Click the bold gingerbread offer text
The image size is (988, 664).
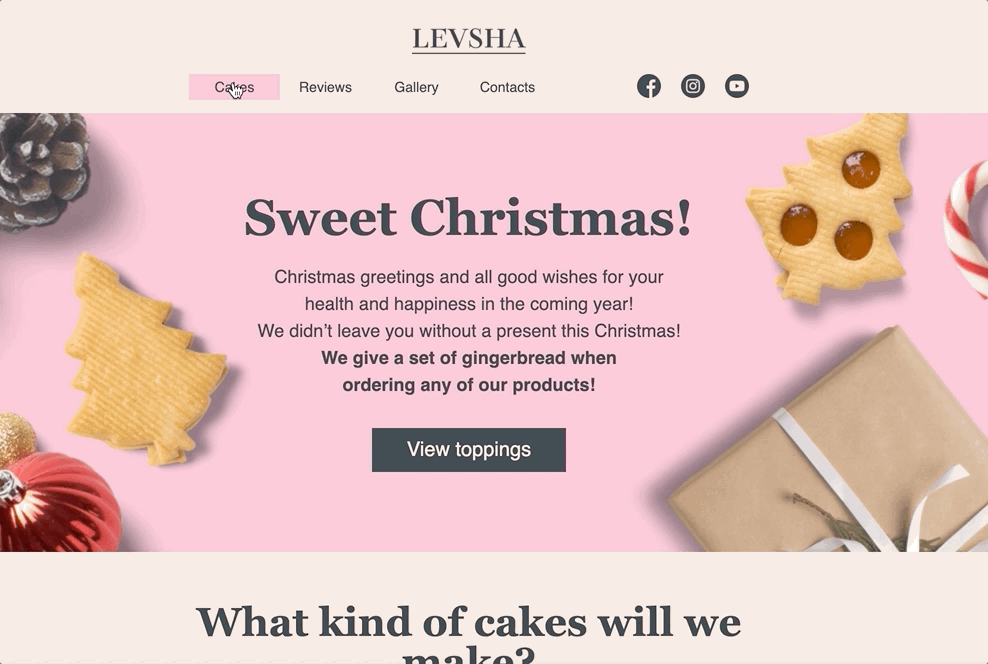[469, 372]
